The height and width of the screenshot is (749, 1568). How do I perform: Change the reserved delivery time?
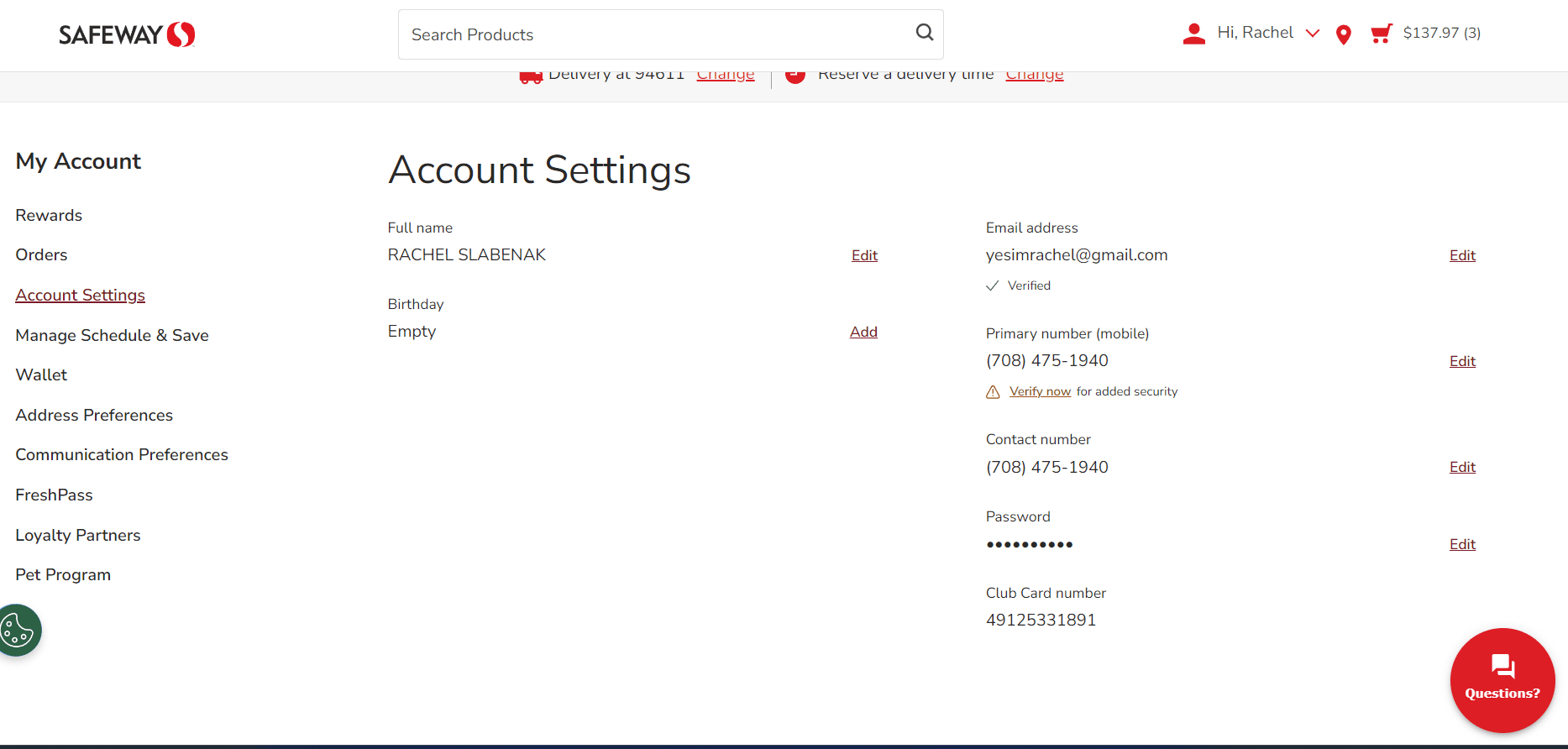click(1035, 76)
